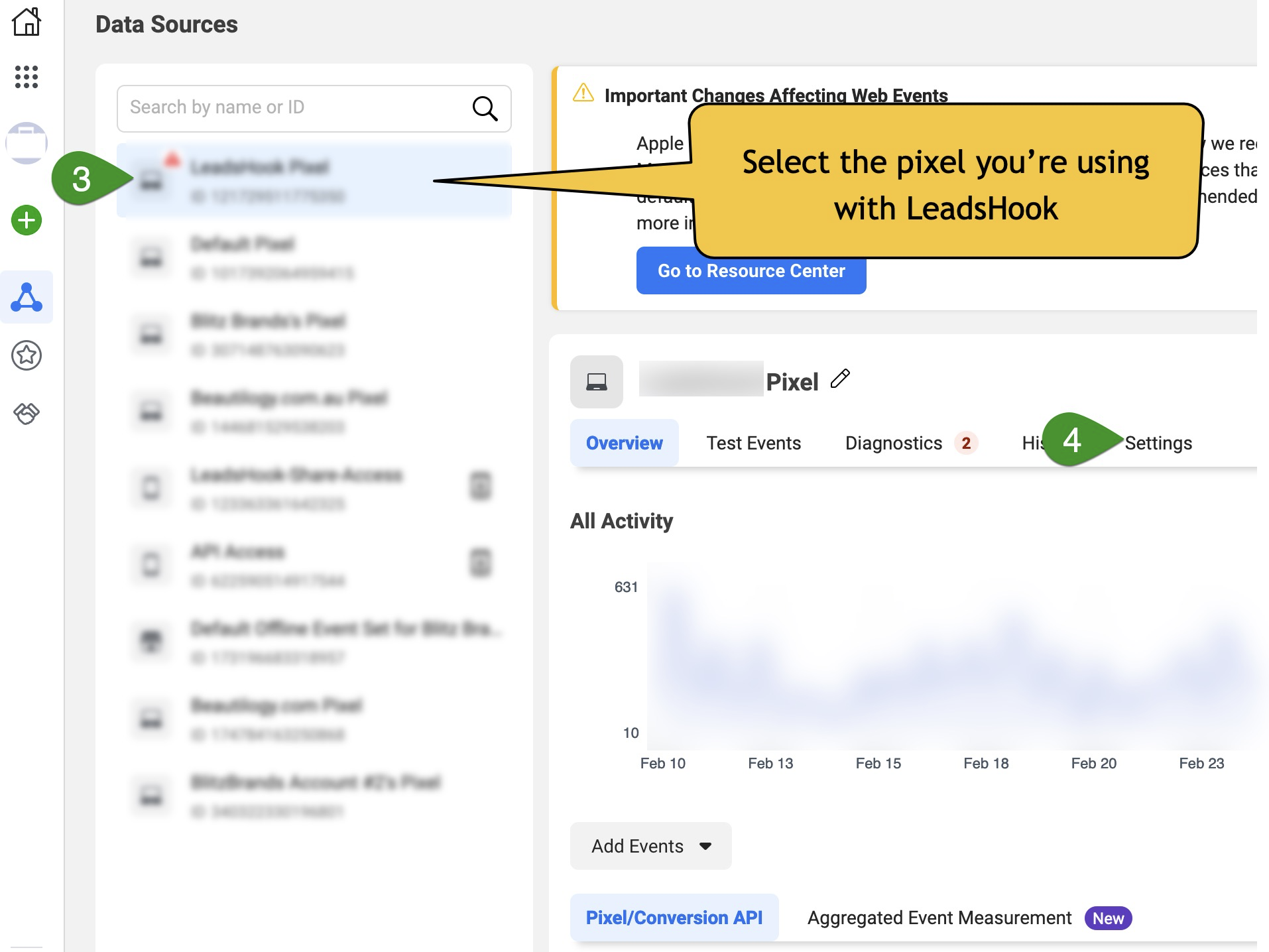The height and width of the screenshot is (952, 1269).
Task: Click the laptop icon beside the pixel title
Action: 597,382
